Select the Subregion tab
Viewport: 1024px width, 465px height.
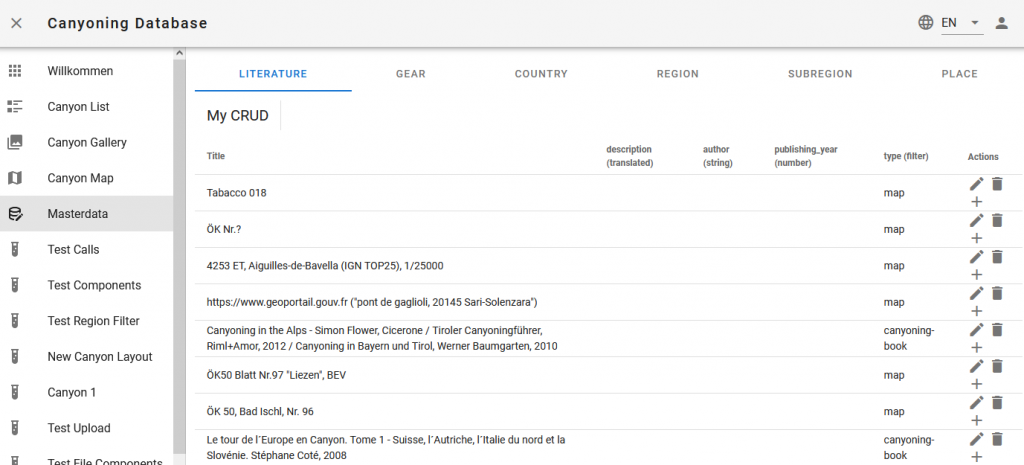coord(820,74)
